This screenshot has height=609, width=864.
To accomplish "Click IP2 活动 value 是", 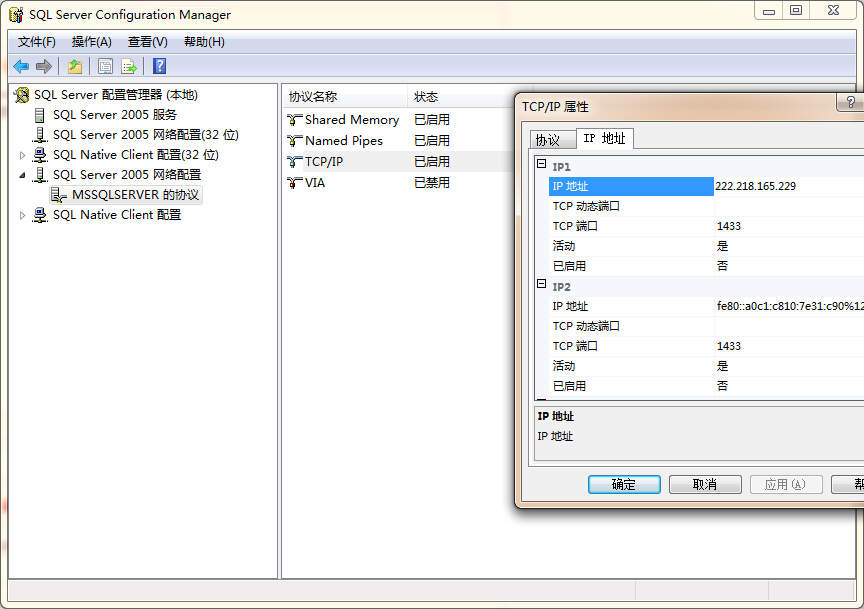I will 722,367.
